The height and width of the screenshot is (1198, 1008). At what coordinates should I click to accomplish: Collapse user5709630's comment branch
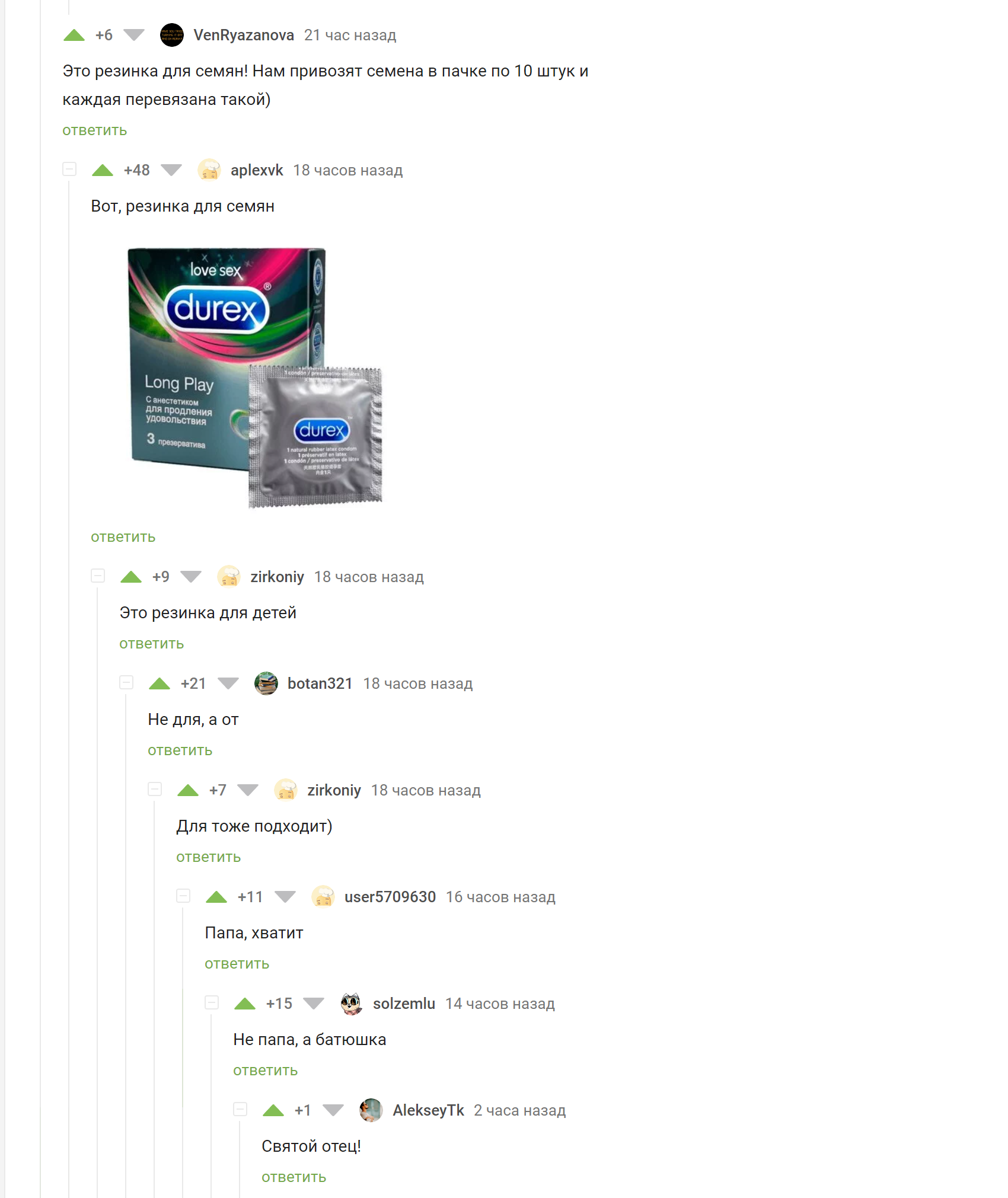183,896
